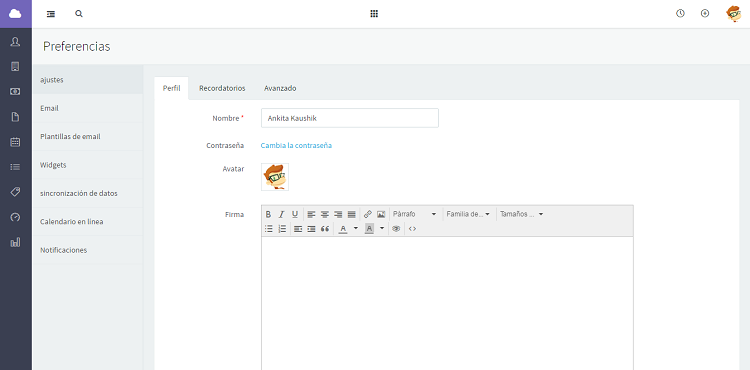
Task: Open the tags icon in sidebar
Action: click(15, 192)
